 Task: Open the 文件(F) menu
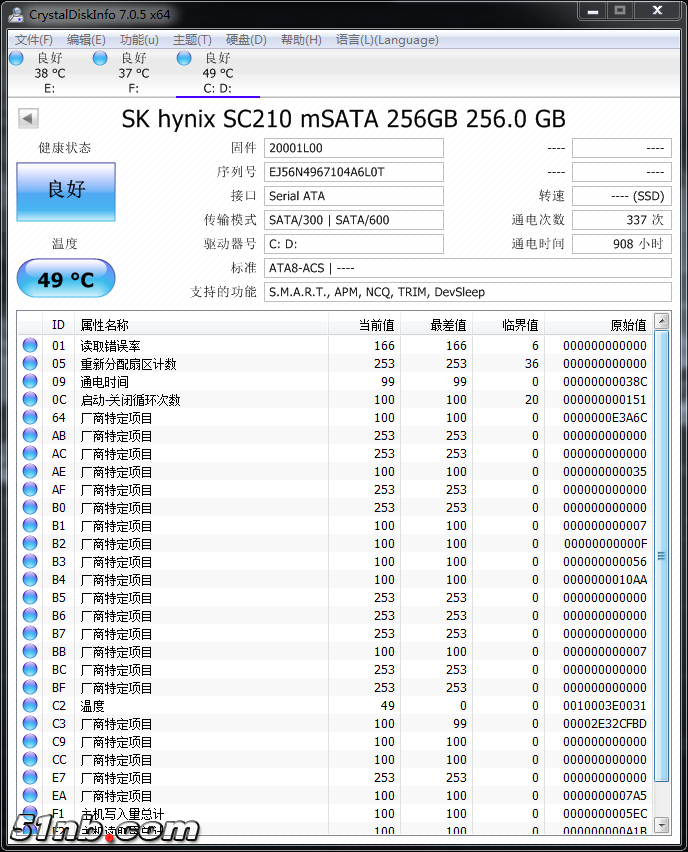pos(33,40)
